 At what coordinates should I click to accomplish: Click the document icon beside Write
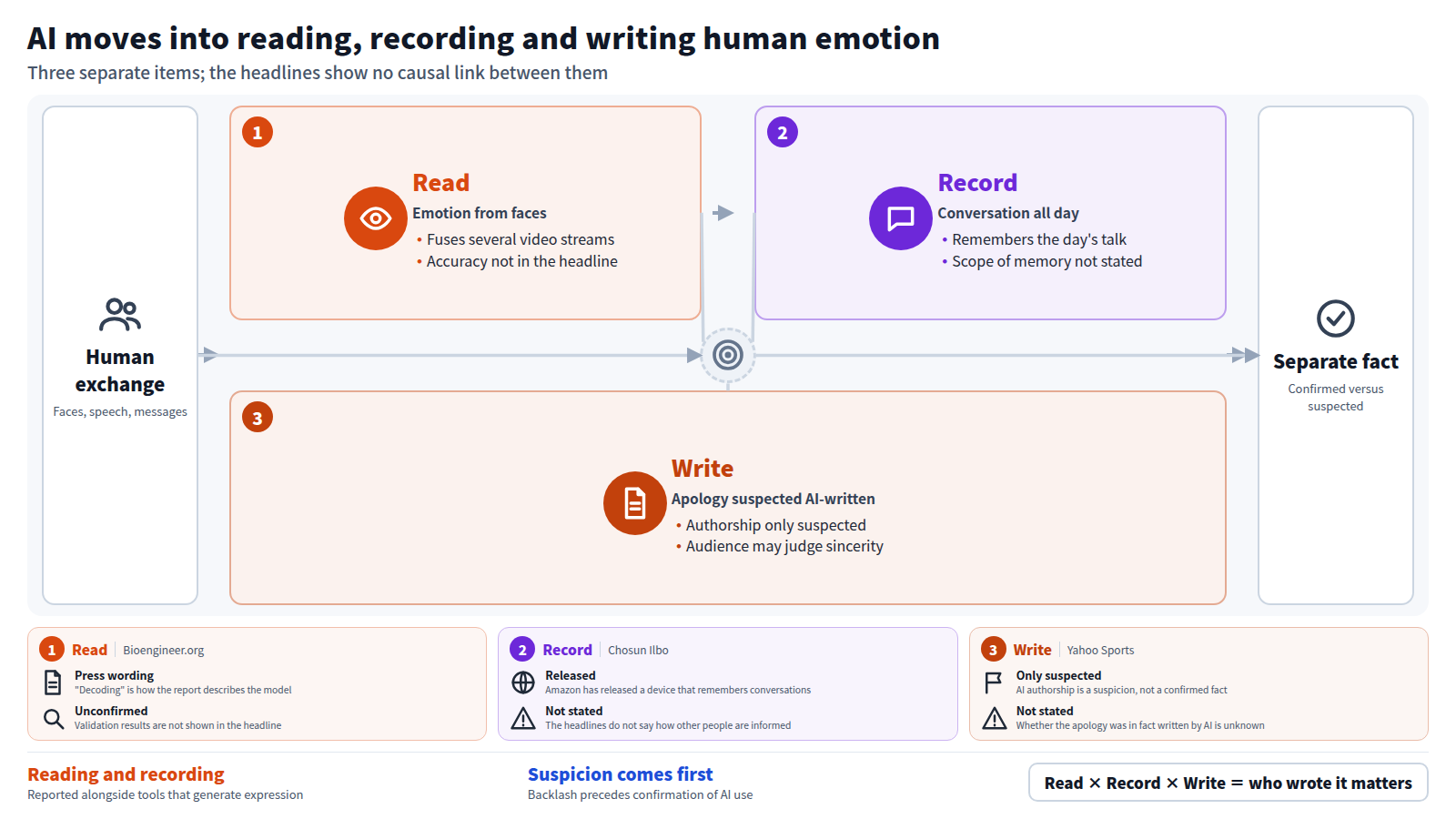click(635, 503)
